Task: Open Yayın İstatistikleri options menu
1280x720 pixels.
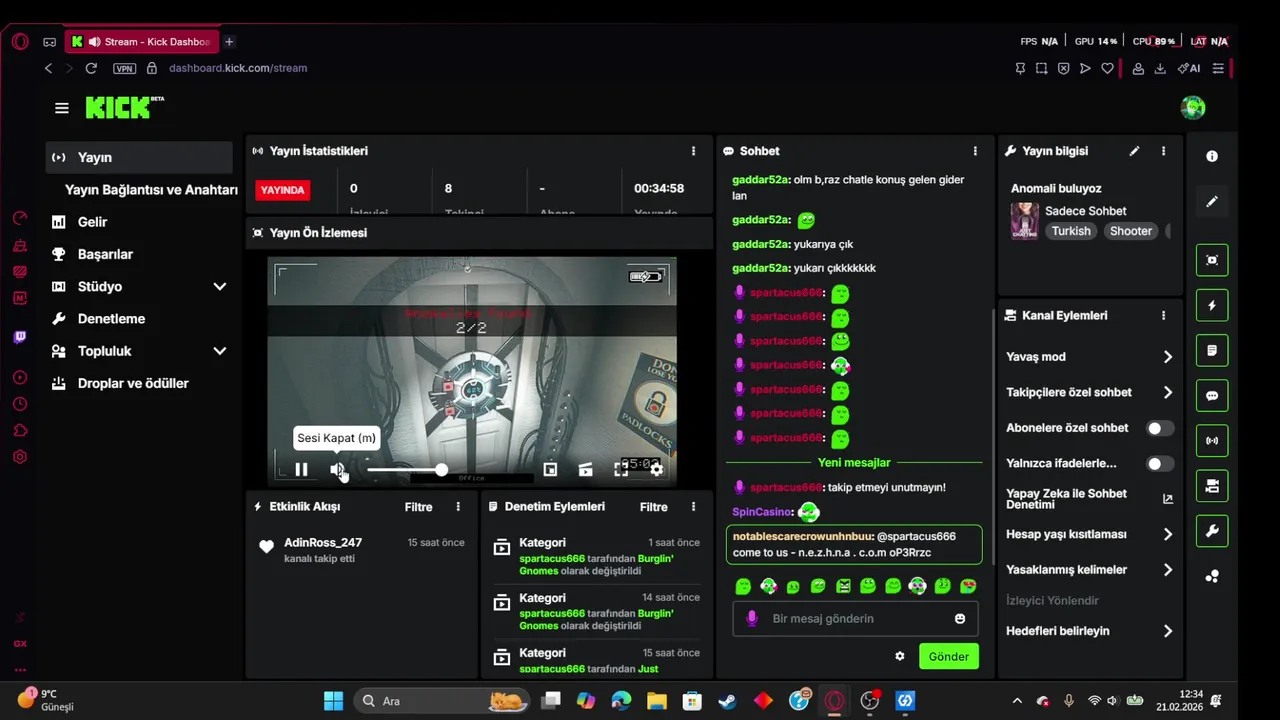Action: pos(693,151)
